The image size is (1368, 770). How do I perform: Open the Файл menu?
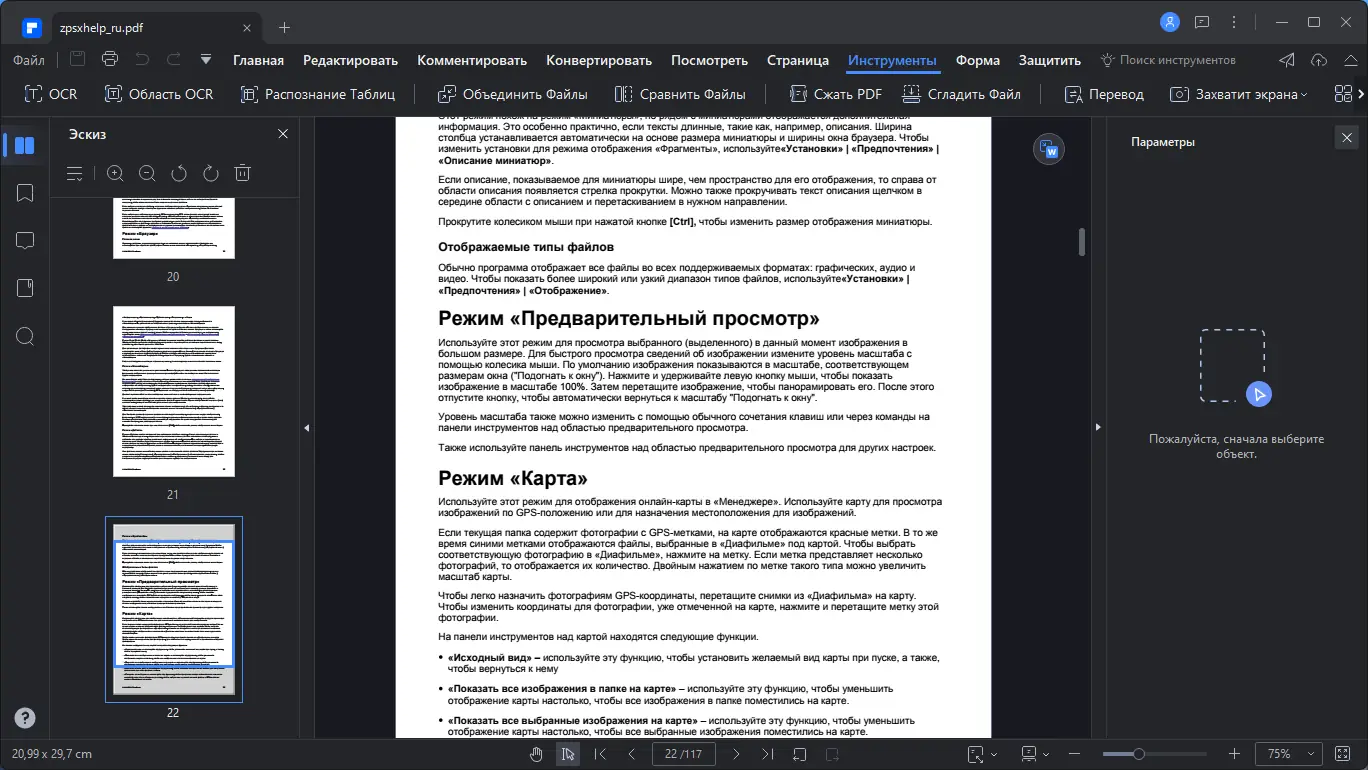[28, 60]
